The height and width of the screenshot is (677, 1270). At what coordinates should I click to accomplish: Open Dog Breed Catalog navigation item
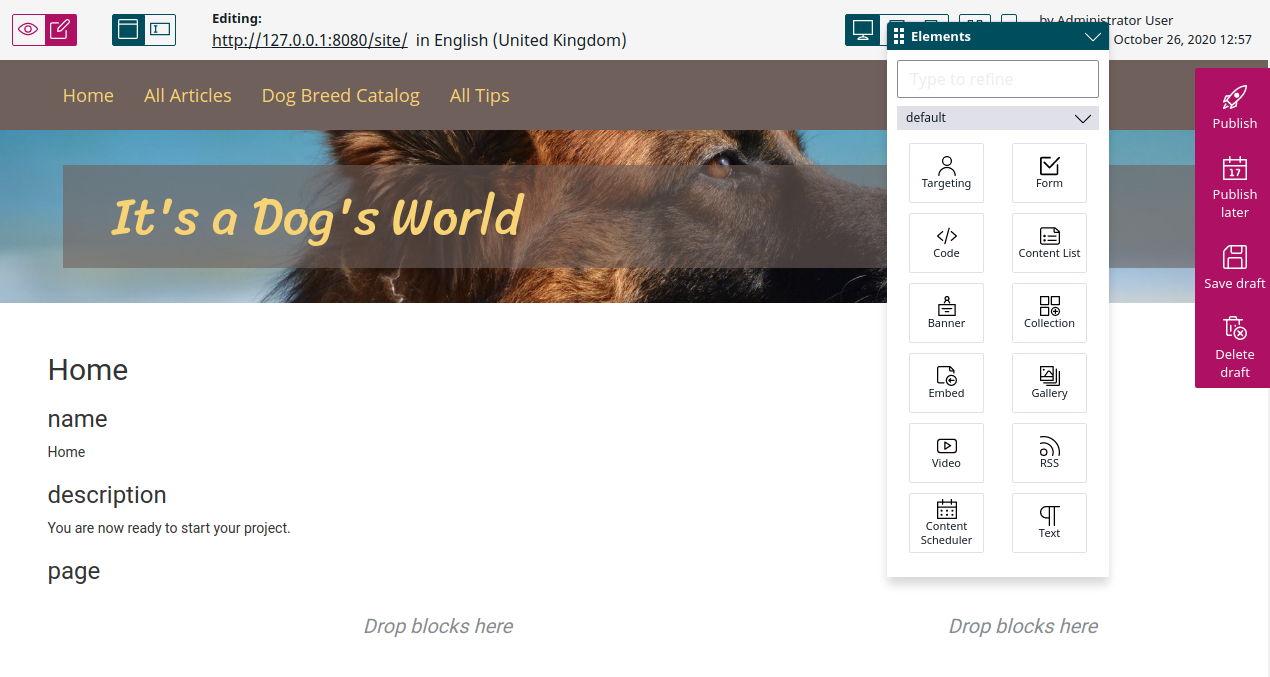(341, 95)
